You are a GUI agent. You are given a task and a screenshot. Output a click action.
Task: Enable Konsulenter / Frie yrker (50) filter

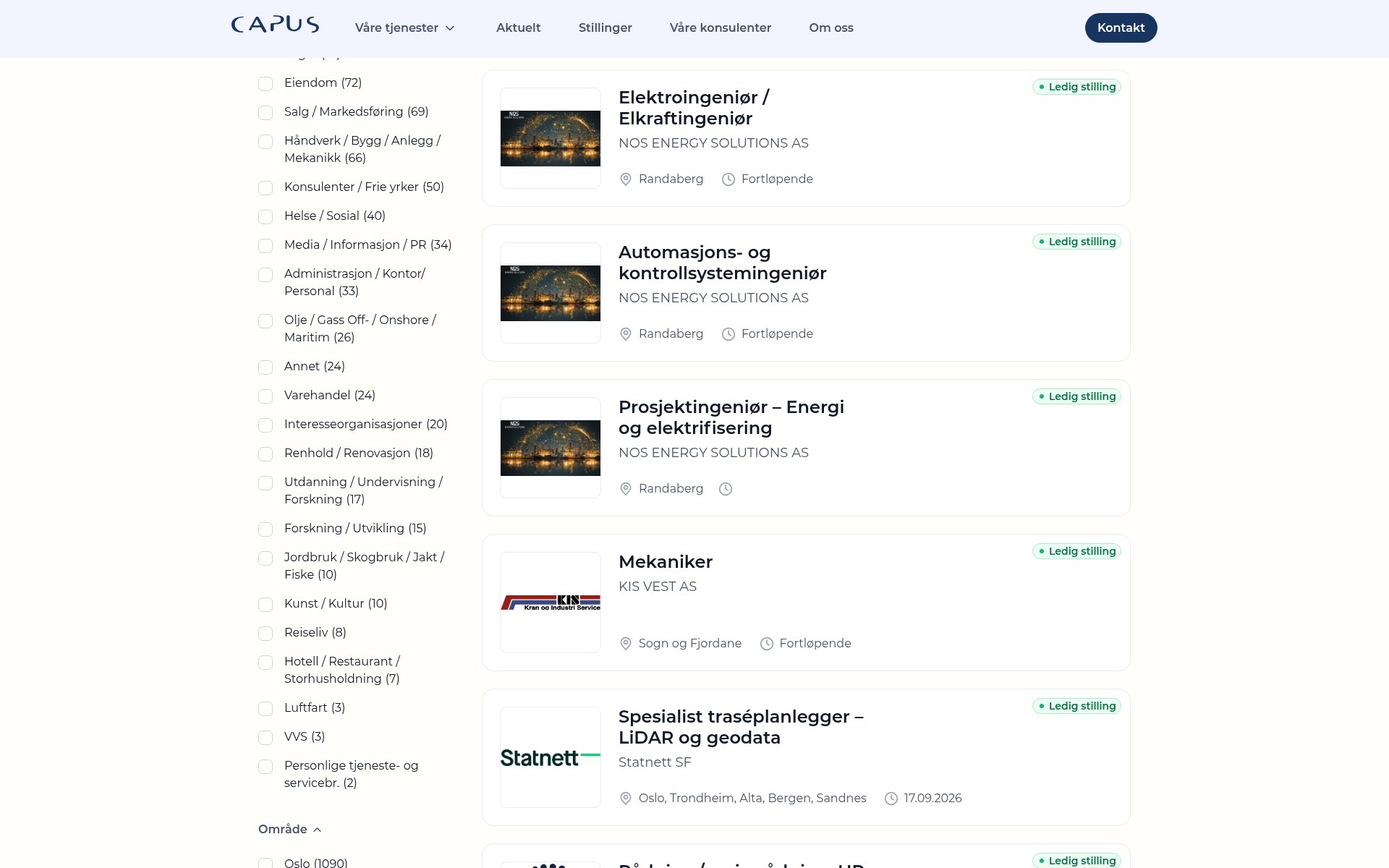point(266,188)
